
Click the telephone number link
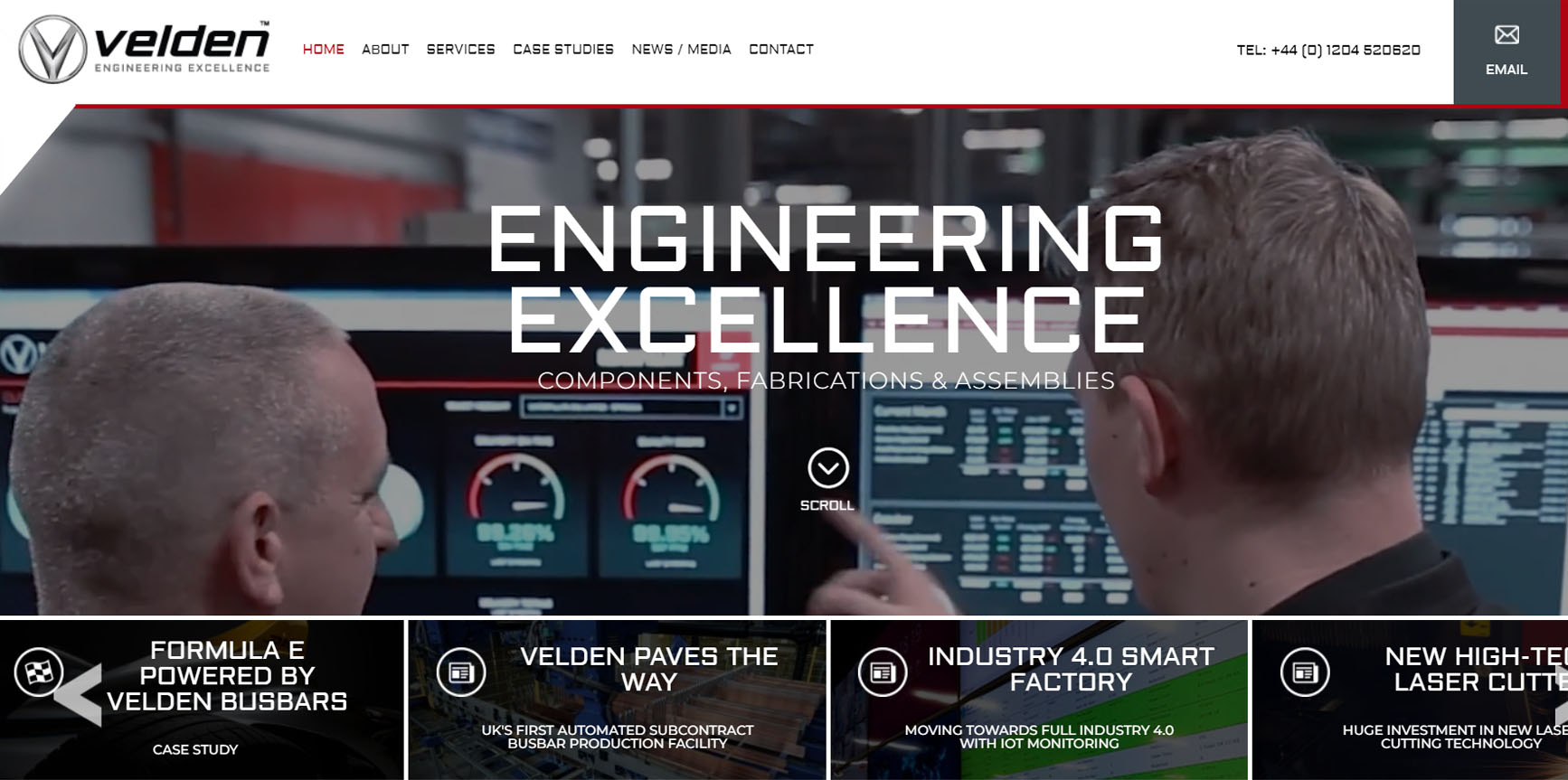click(x=1328, y=51)
